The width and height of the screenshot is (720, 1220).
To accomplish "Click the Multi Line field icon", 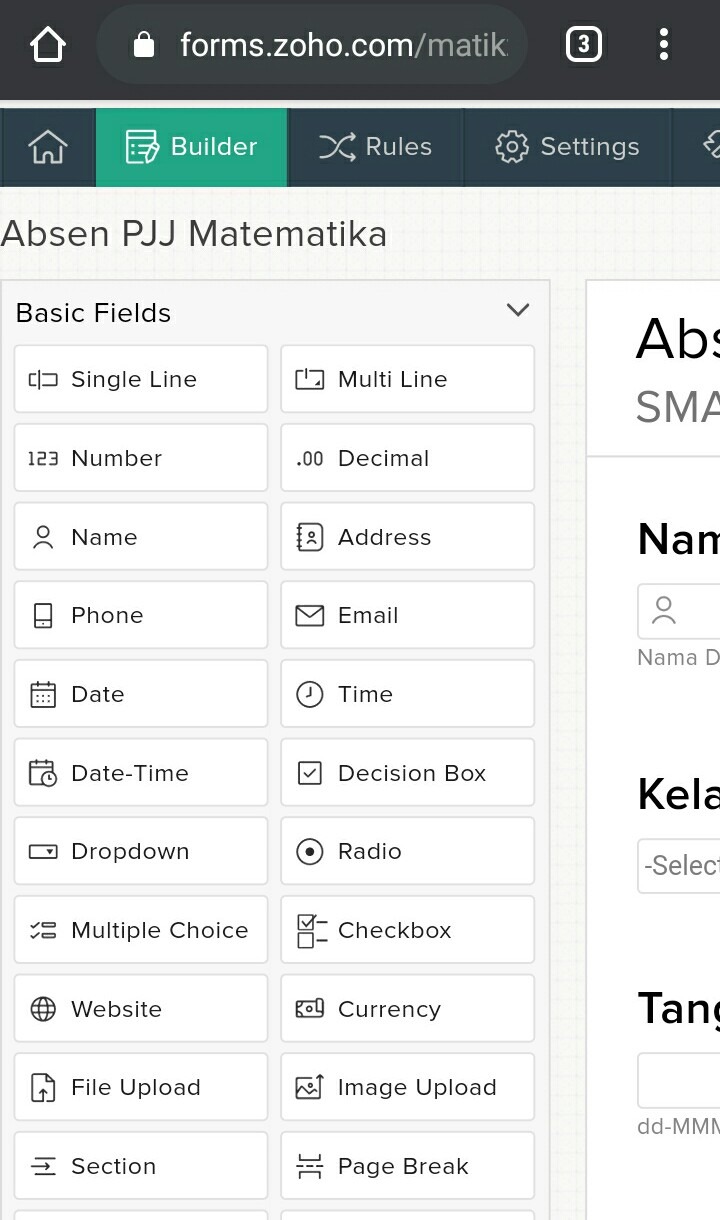I will (310, 379).
